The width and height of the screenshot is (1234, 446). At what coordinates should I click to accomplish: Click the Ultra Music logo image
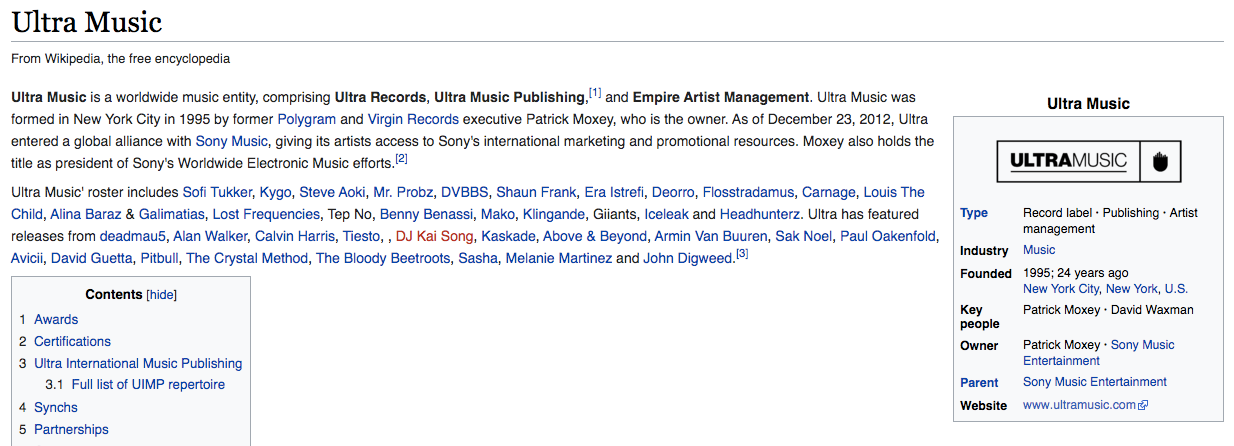(x=1088, y=161)
